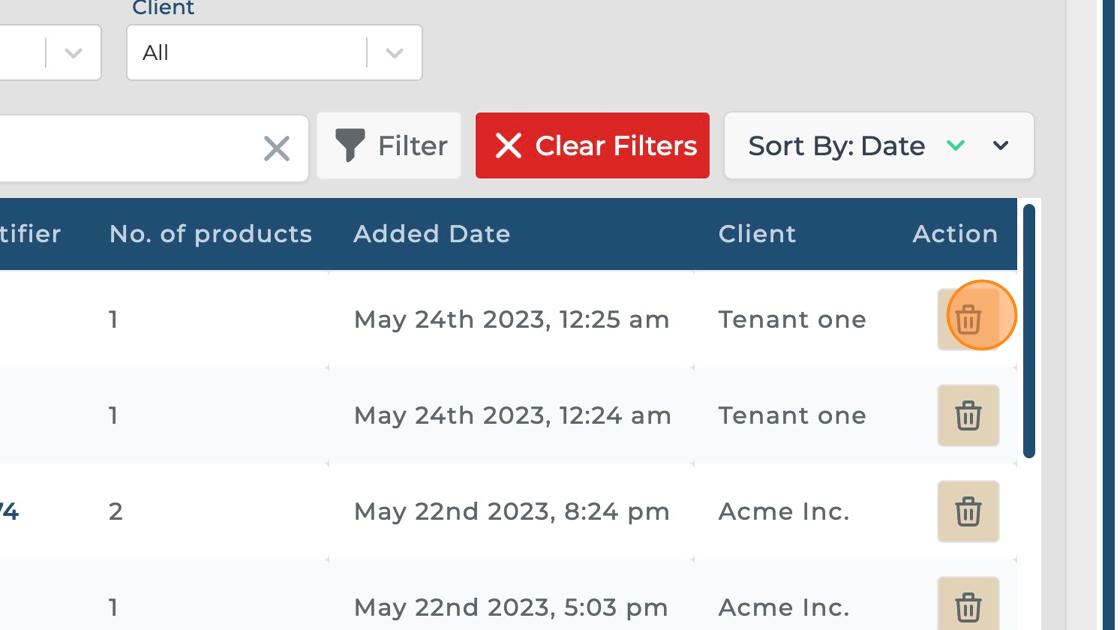Image resolution: width=1120 pixels, height=630 pixels.
Task: Open the Sort By: Date dropdown
Action: [x=1000, y=146]
